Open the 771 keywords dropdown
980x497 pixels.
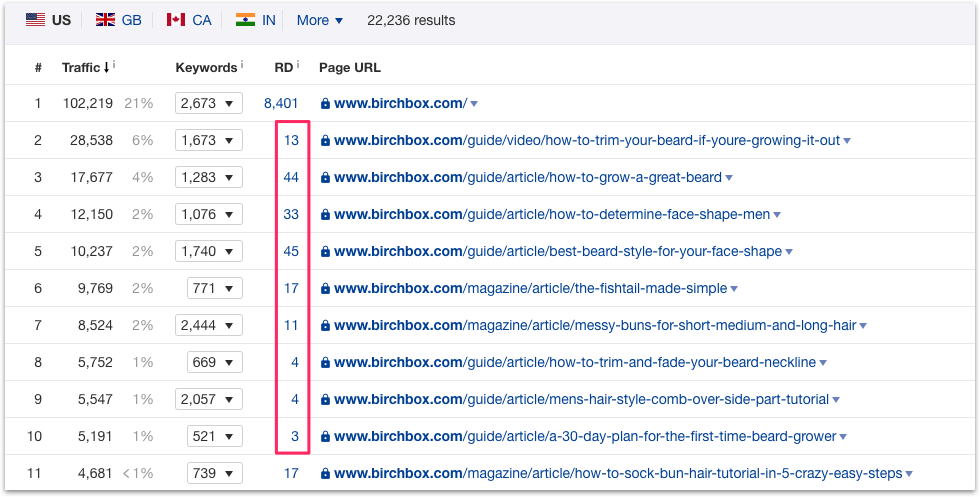coord(214,288)
